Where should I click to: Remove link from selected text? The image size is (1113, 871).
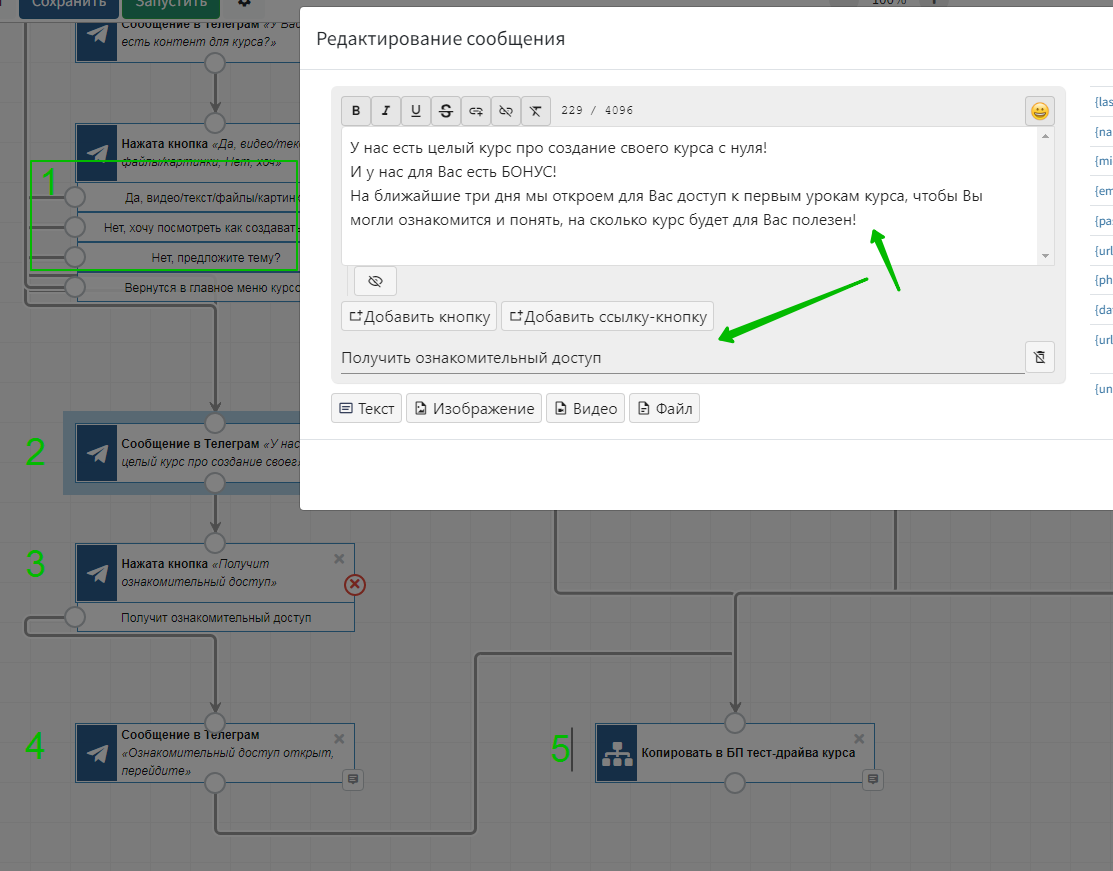pyautogui.click(x=506, y=111)
